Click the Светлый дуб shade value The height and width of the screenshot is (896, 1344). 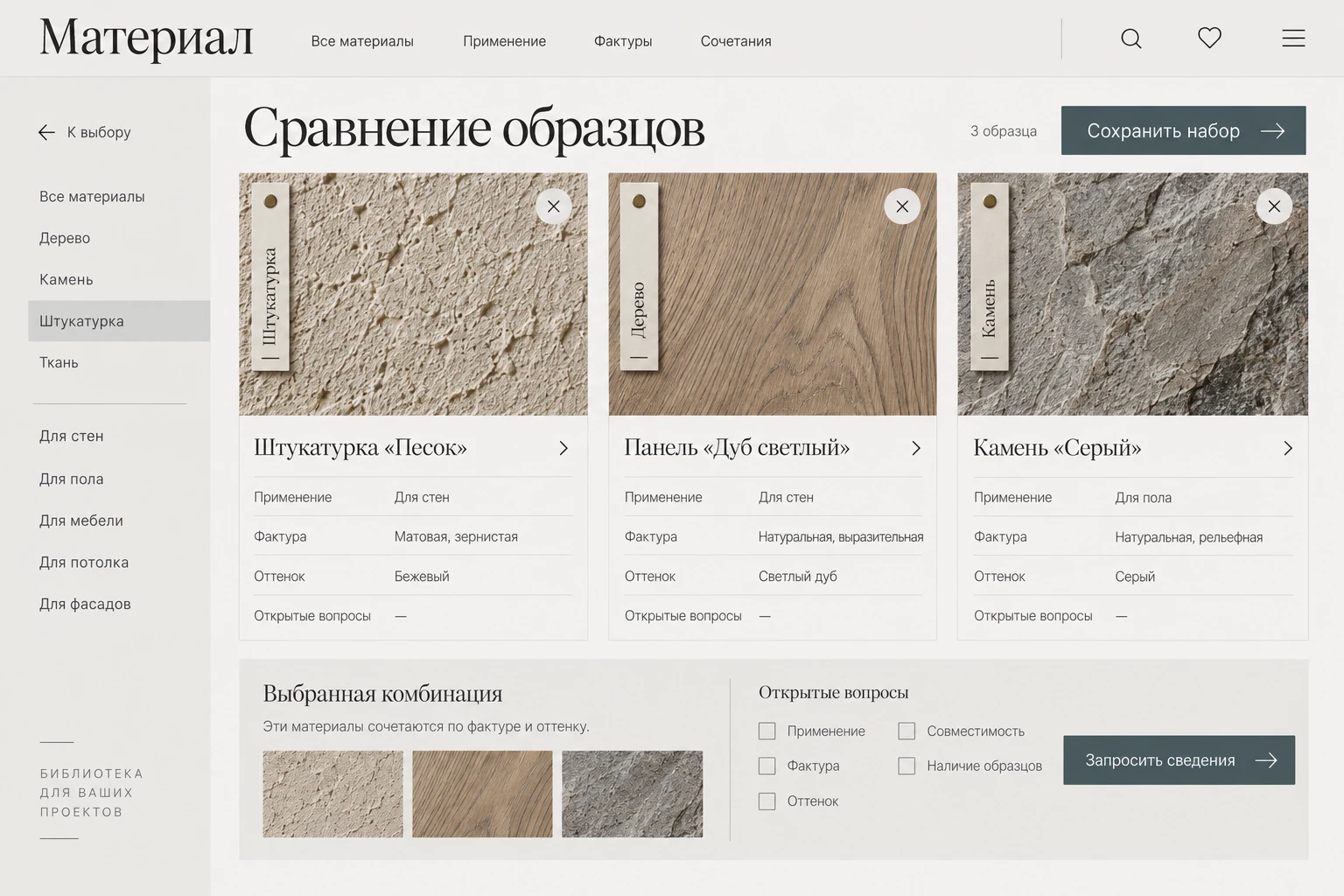click(797, 577)
